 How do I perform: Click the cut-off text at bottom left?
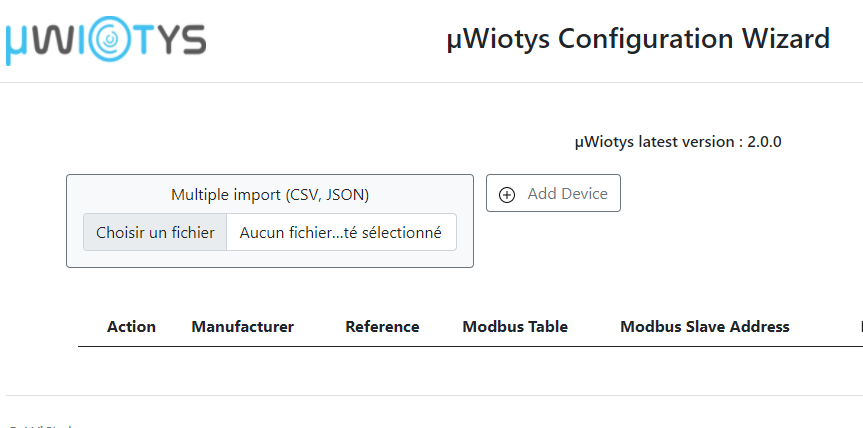pyautogui.click(x=41, y=426)
